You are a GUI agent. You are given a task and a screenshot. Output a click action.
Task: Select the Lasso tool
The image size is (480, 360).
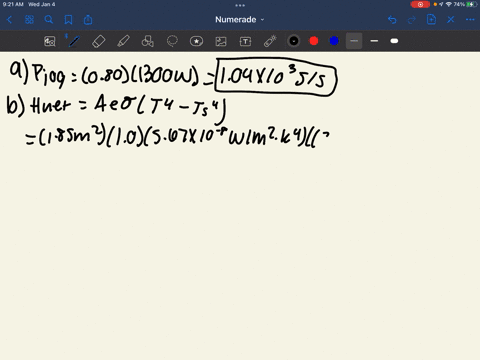click(172, 41)
